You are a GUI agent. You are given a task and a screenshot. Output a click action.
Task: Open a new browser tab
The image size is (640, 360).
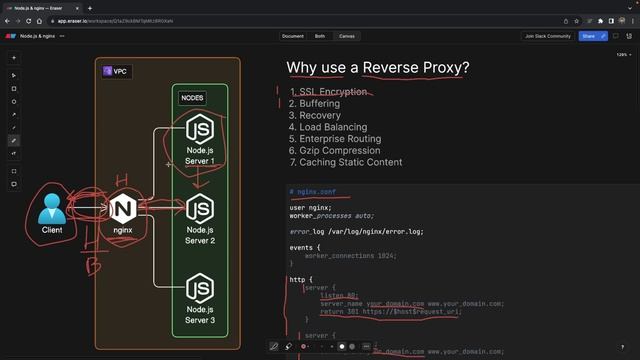click(90, 8)
